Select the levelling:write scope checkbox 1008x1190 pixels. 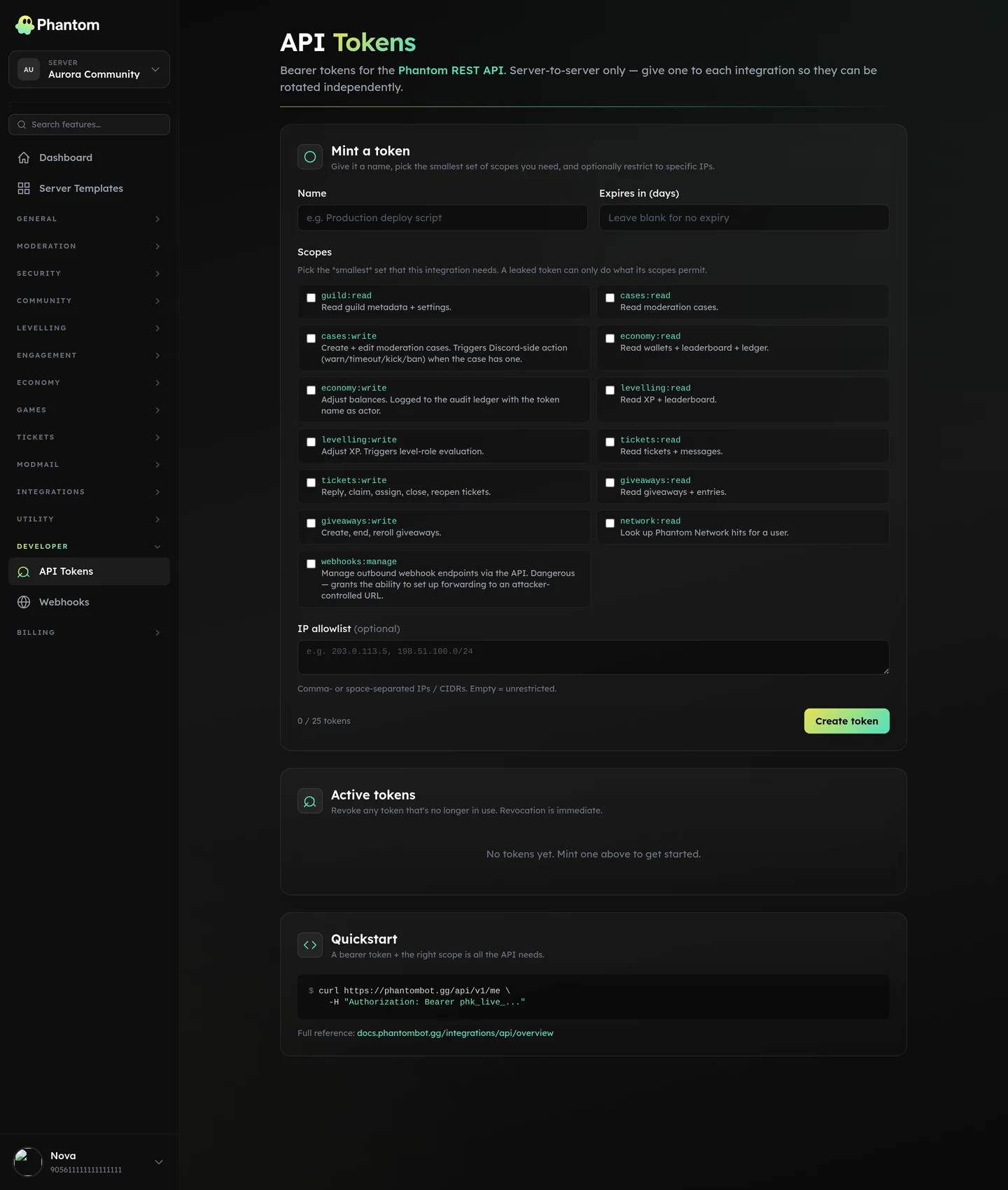pyautogui.click(x=311, y=442)
